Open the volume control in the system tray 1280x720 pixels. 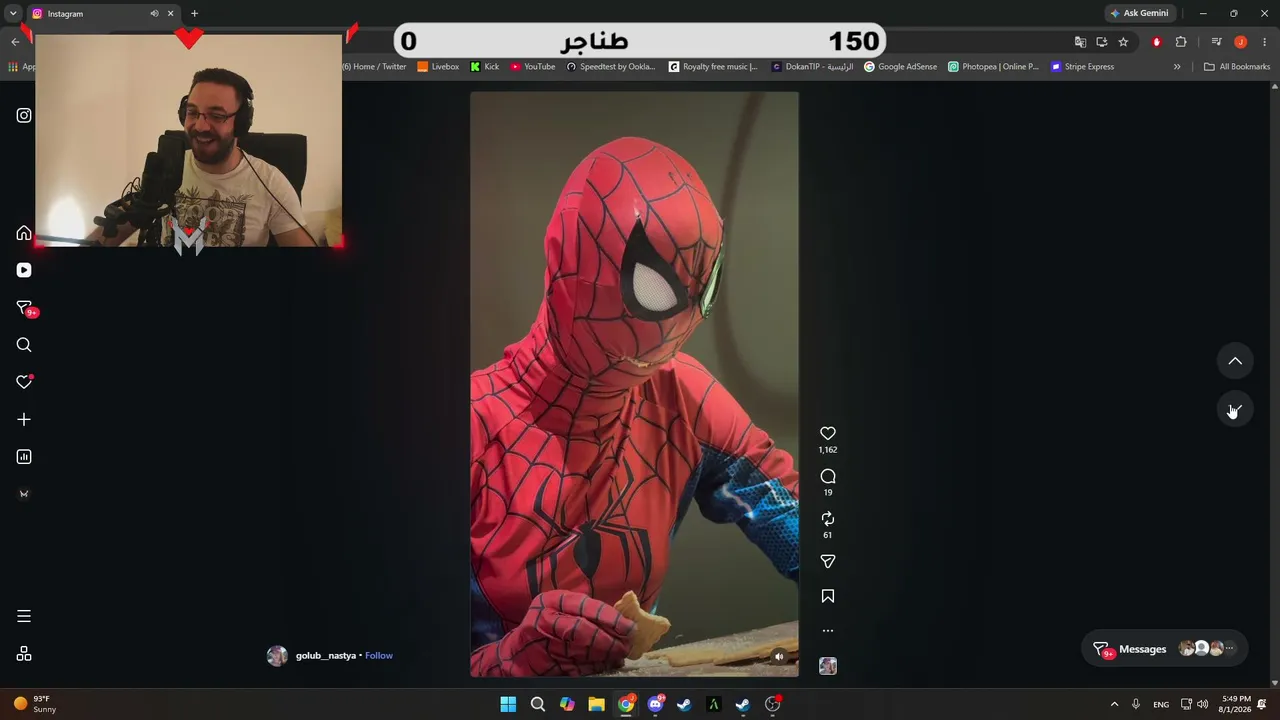(x=1202, y=704)
